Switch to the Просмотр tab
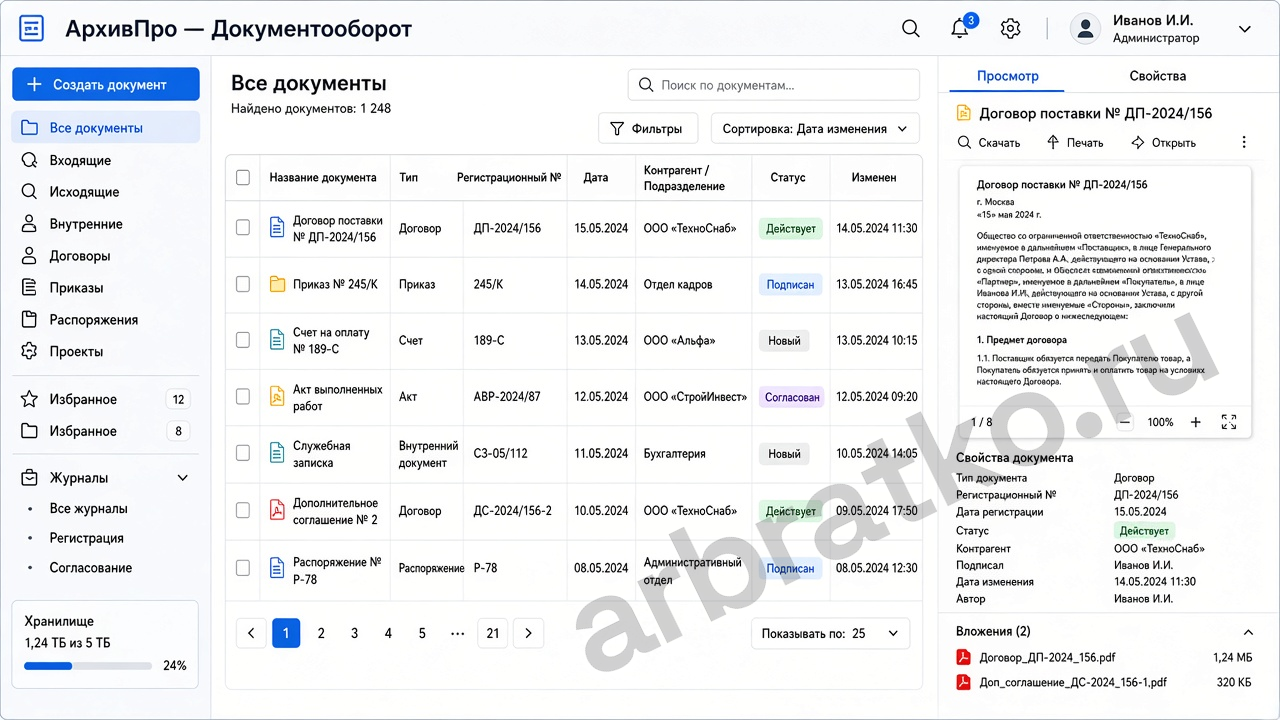The width and height of the screenshot is (1280, 720). click(x=1008, y=76)
